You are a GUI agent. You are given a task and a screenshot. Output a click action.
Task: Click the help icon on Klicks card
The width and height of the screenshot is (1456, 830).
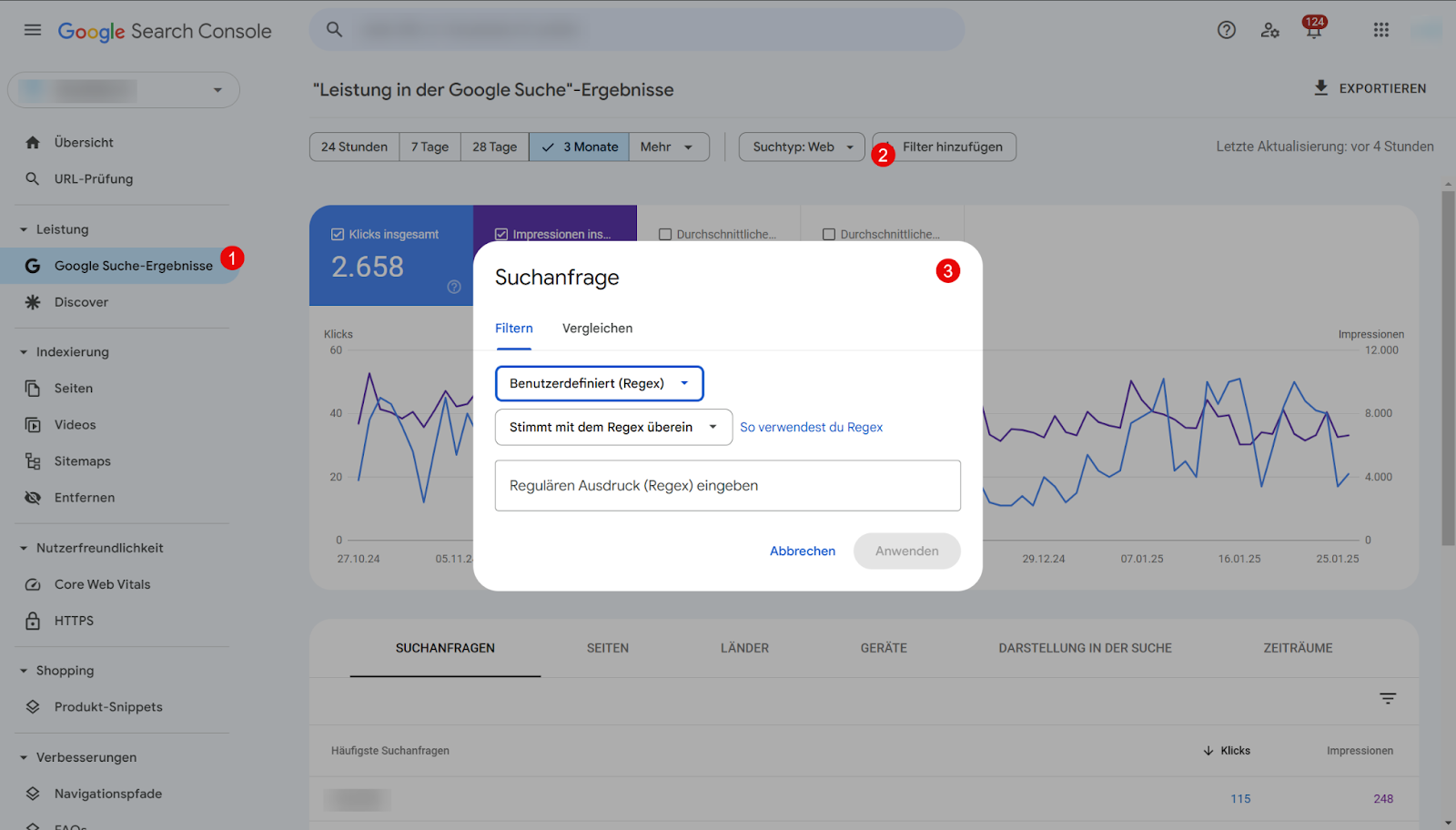[x=454, y=287]
